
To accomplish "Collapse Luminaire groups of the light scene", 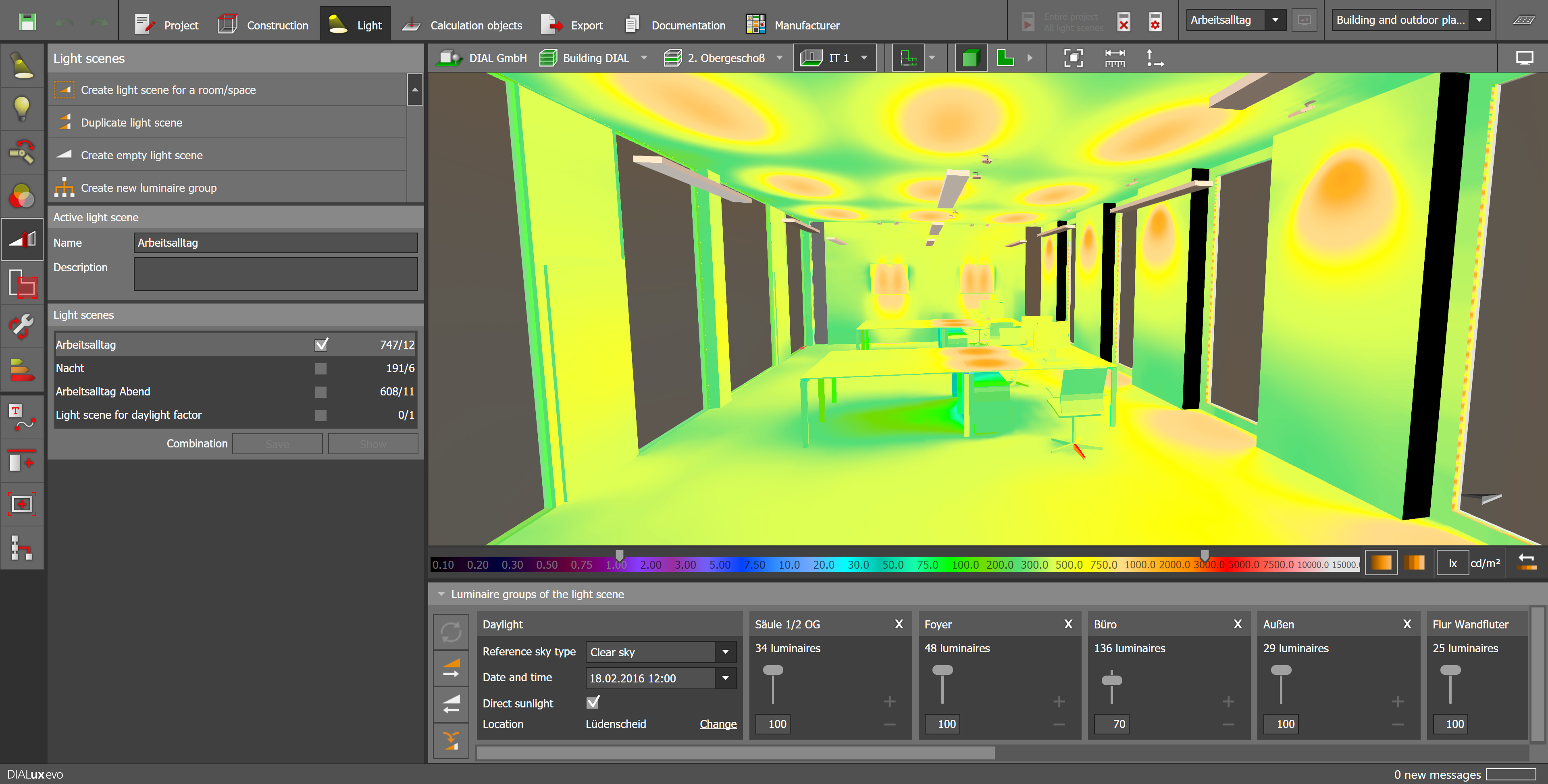I will (441, 594).
